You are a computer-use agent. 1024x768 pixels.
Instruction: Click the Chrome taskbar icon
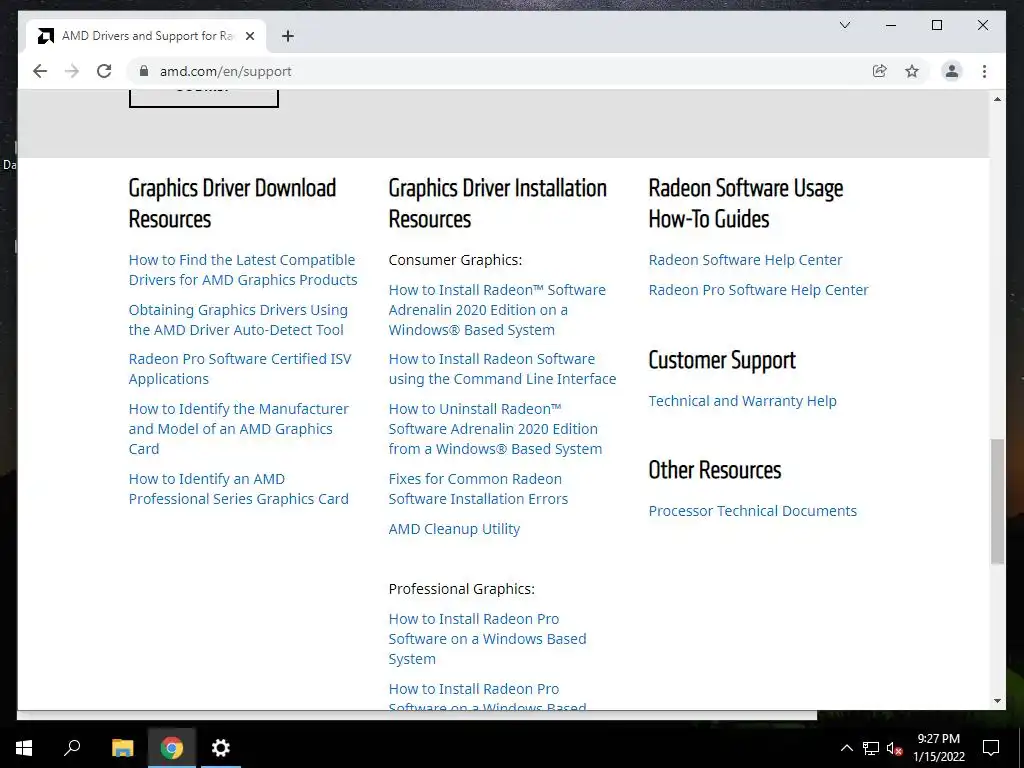click(x=171, y=748)
